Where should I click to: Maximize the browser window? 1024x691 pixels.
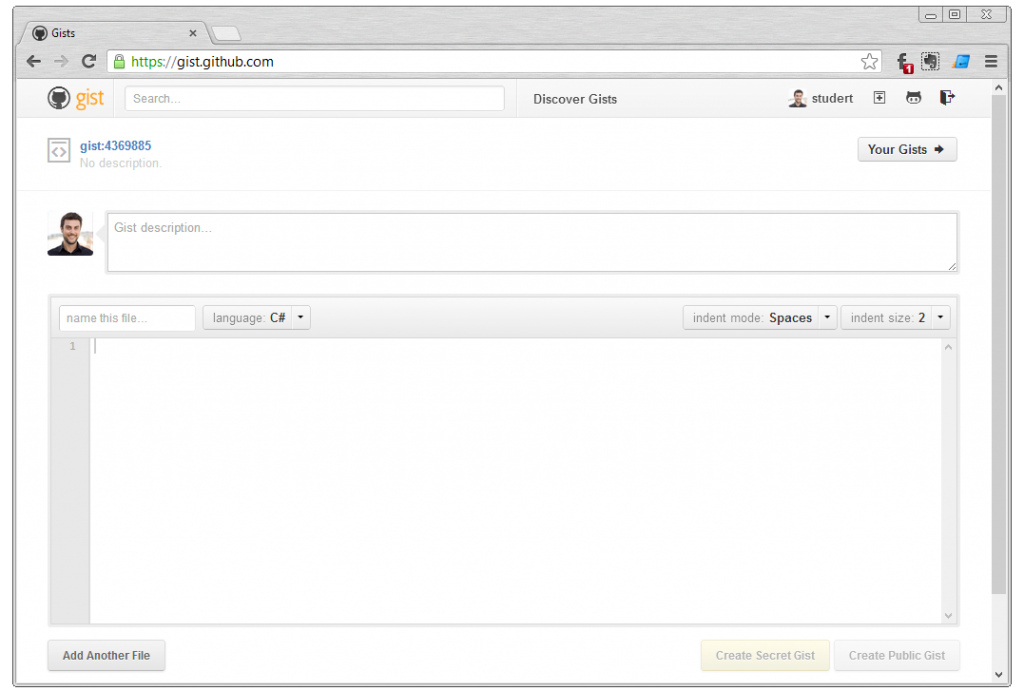(955, 14)
